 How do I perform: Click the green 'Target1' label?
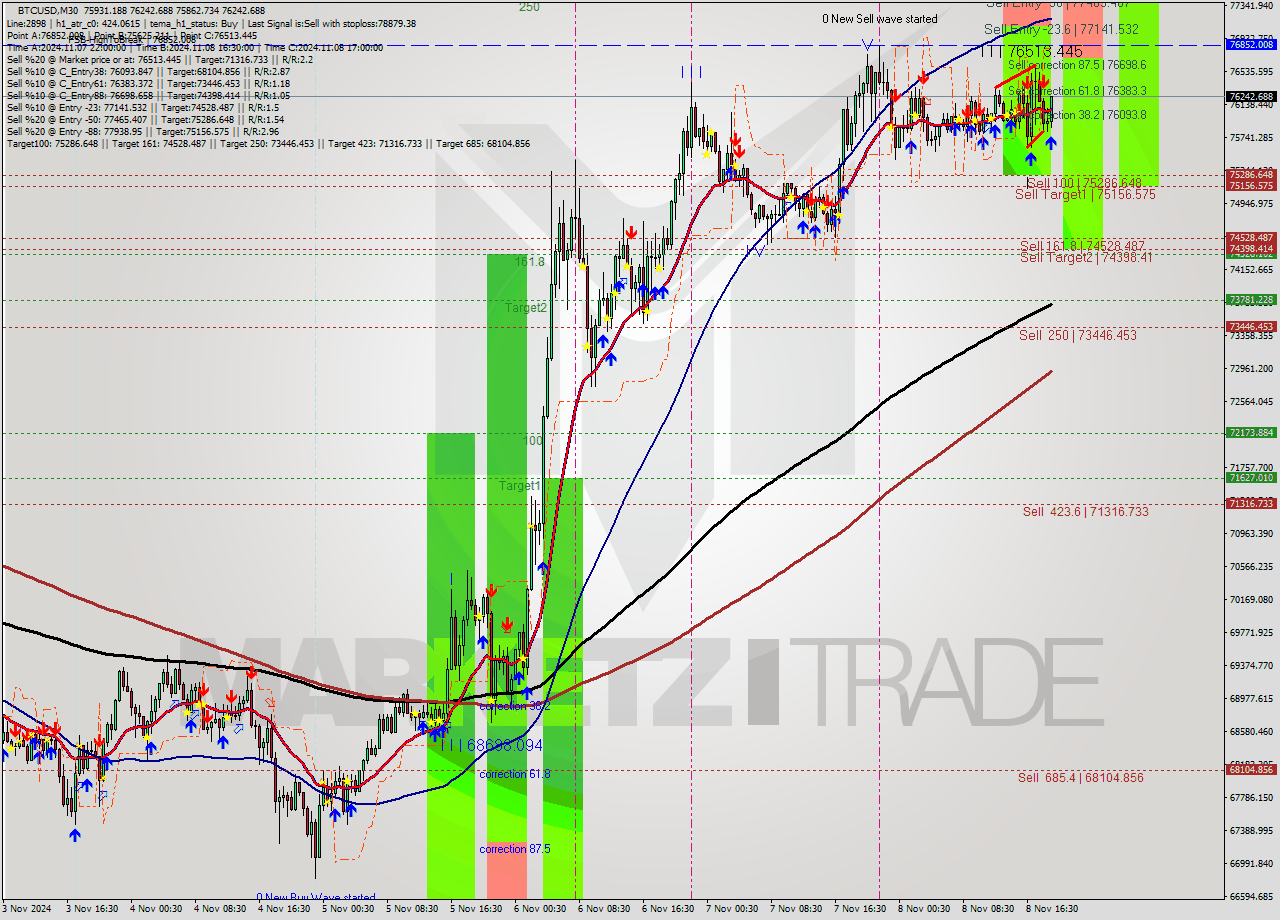[520, 486]
